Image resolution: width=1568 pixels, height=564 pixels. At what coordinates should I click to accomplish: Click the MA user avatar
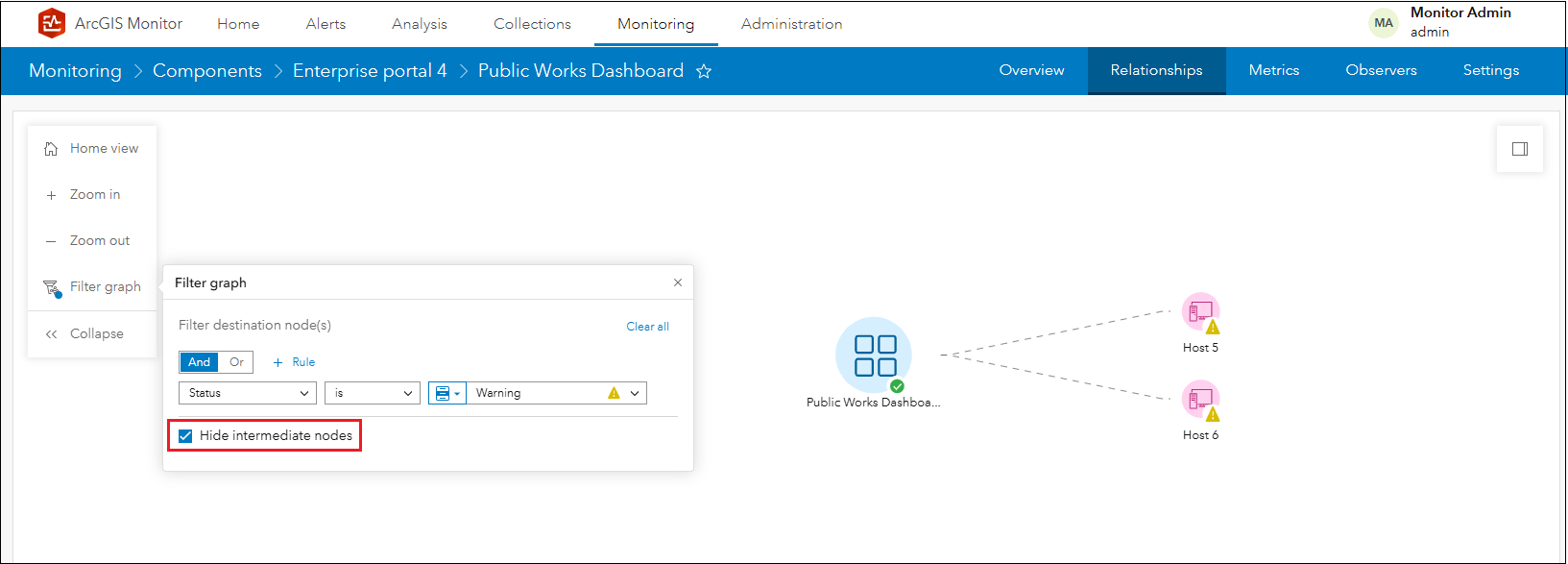click(1384, 23)
